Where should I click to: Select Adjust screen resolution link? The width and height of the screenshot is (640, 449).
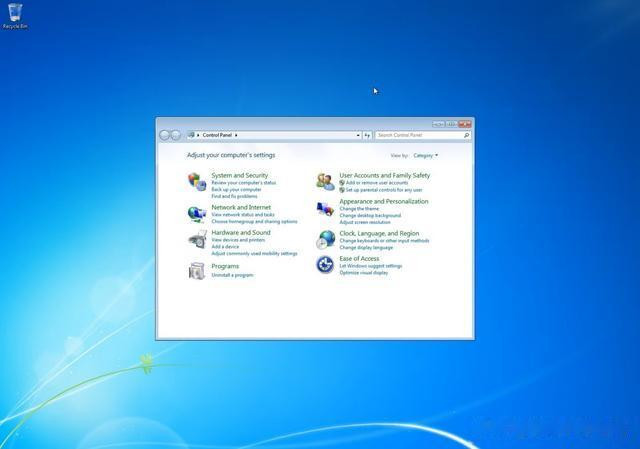pos(365,222)
